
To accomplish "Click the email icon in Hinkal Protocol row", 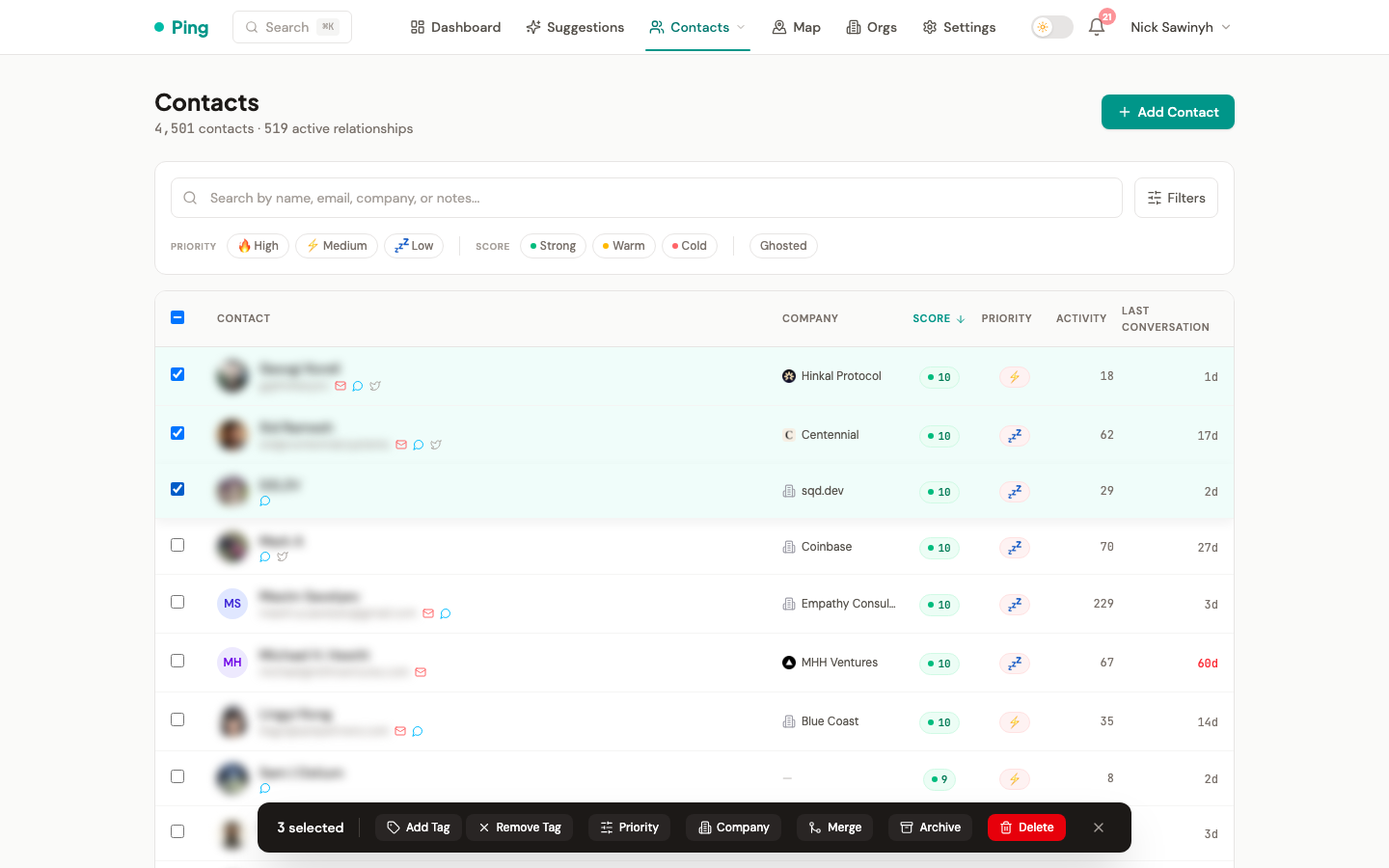I will click(340, 386).
